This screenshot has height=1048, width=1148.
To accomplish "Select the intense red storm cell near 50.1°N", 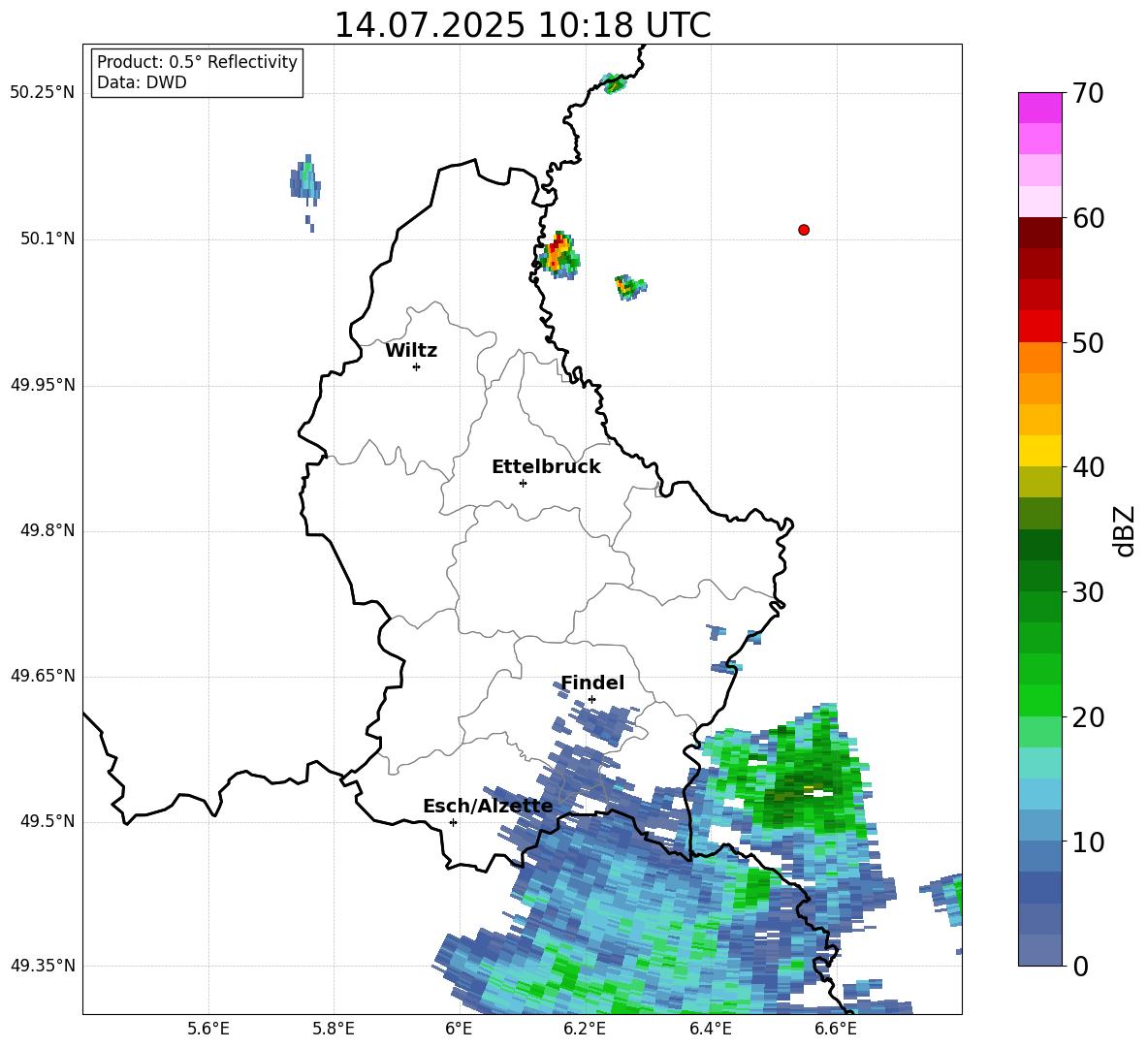I will 558,255.
